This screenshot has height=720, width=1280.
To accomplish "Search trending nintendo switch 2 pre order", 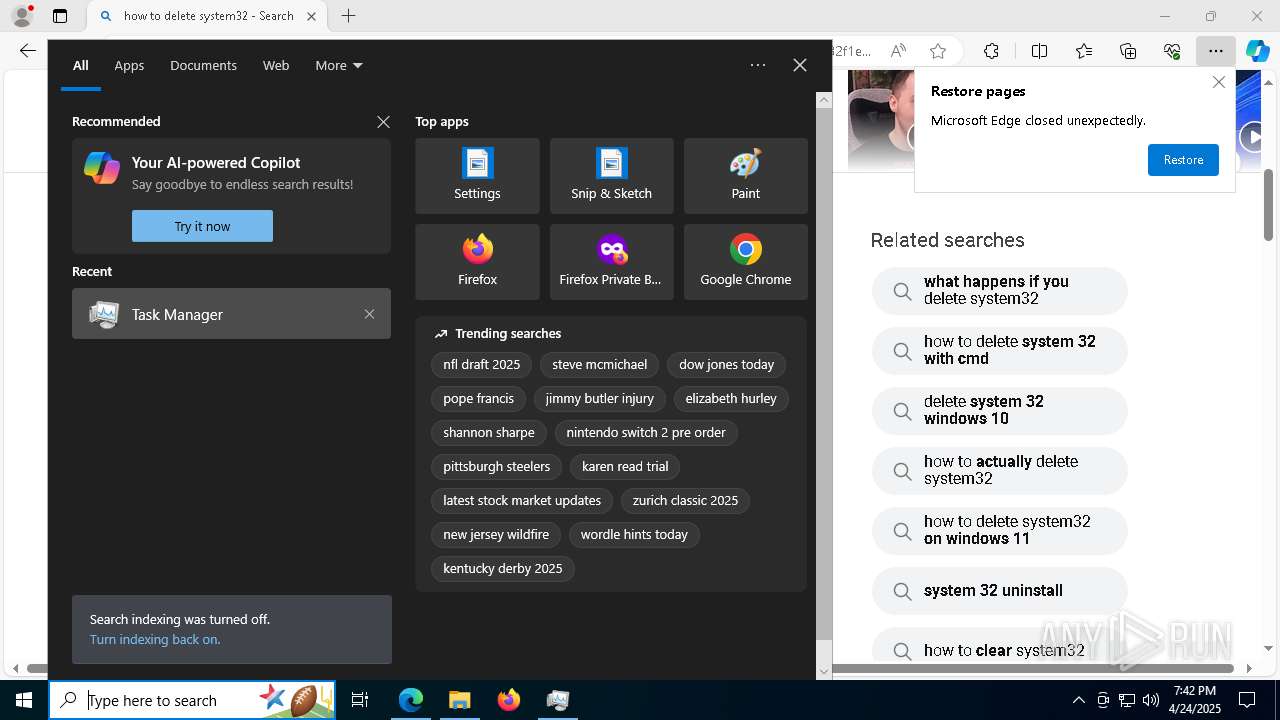I will point(646,432).
